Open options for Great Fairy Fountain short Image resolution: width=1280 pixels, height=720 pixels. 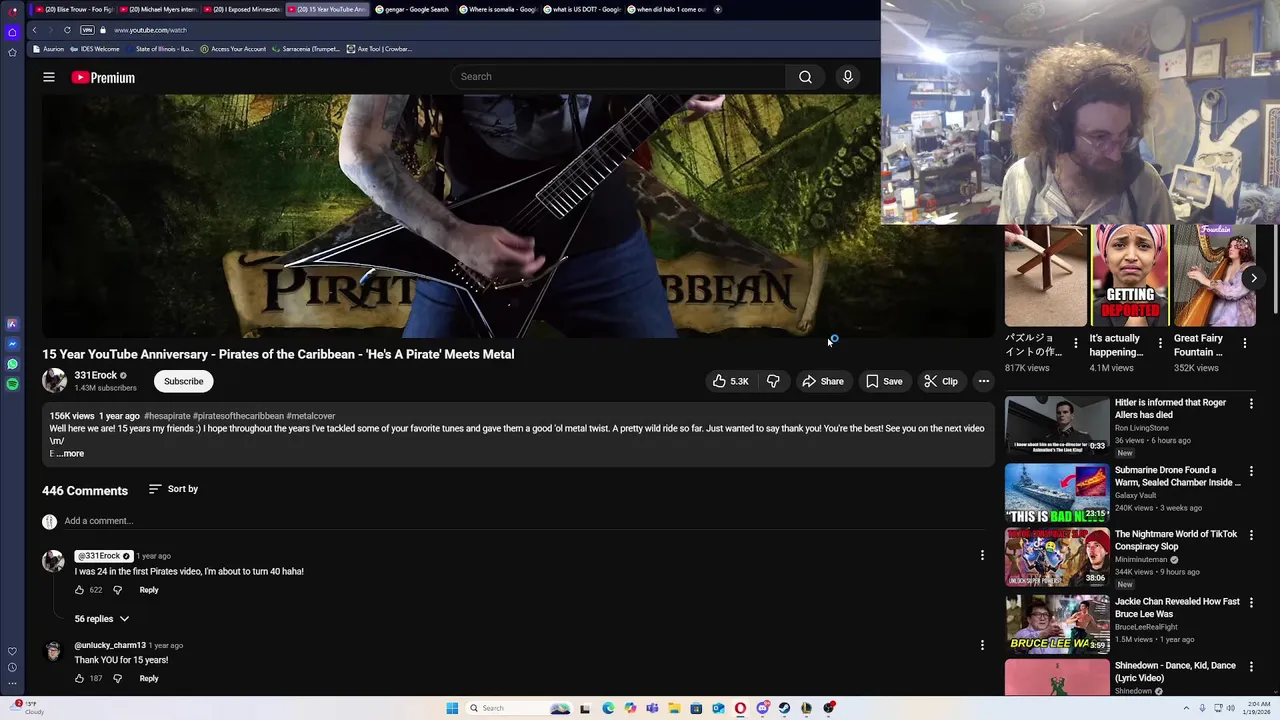click(x=1245, y=343)
